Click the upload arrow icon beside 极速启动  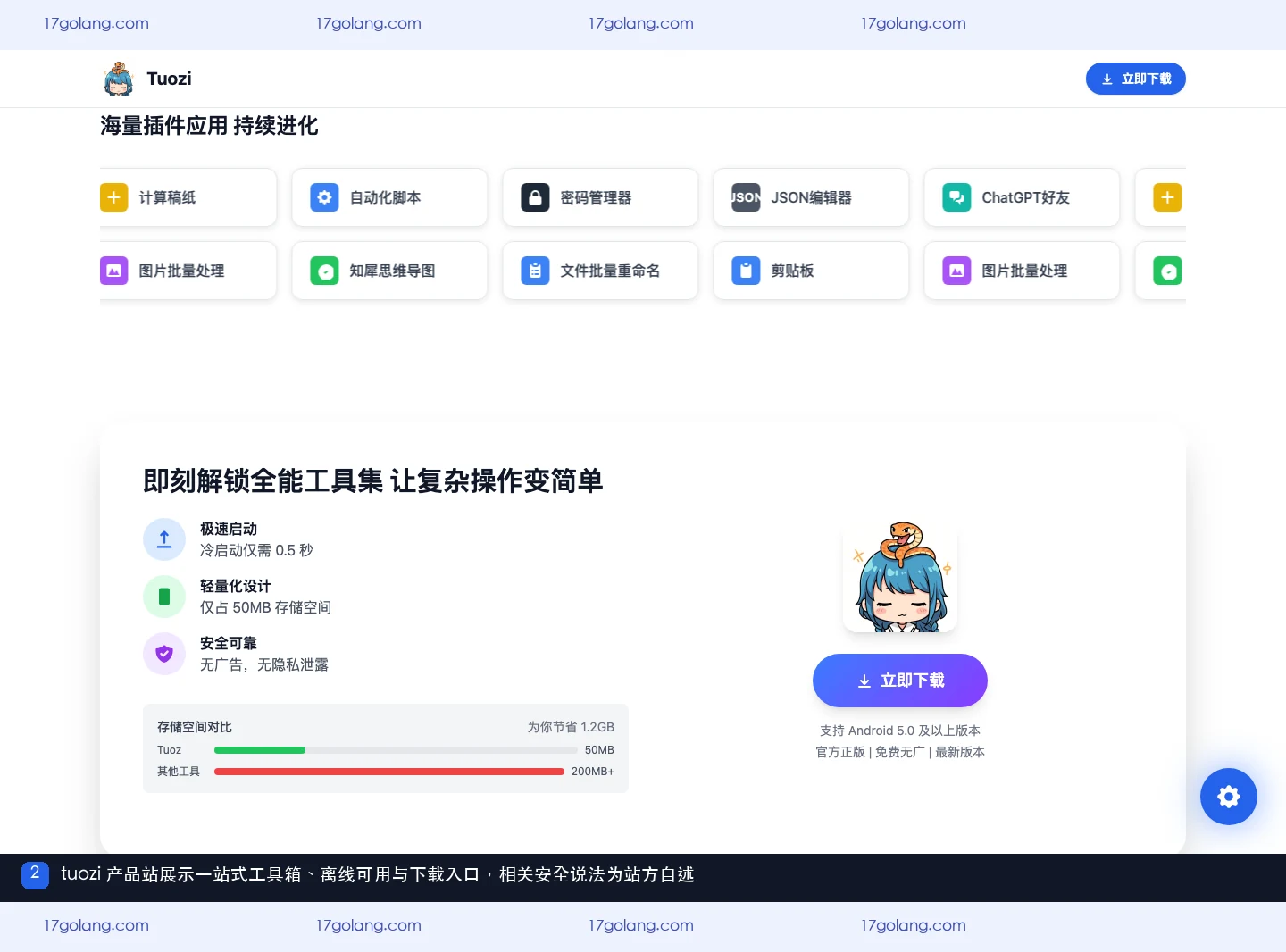tap(164, 539)
